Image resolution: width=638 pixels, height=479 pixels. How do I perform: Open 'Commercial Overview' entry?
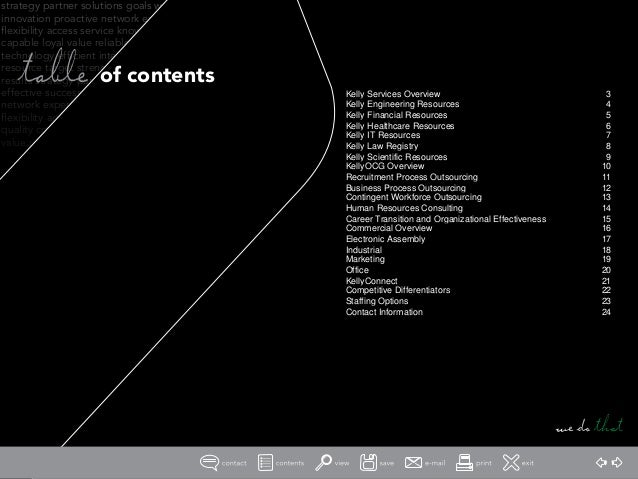coord(389,228)
